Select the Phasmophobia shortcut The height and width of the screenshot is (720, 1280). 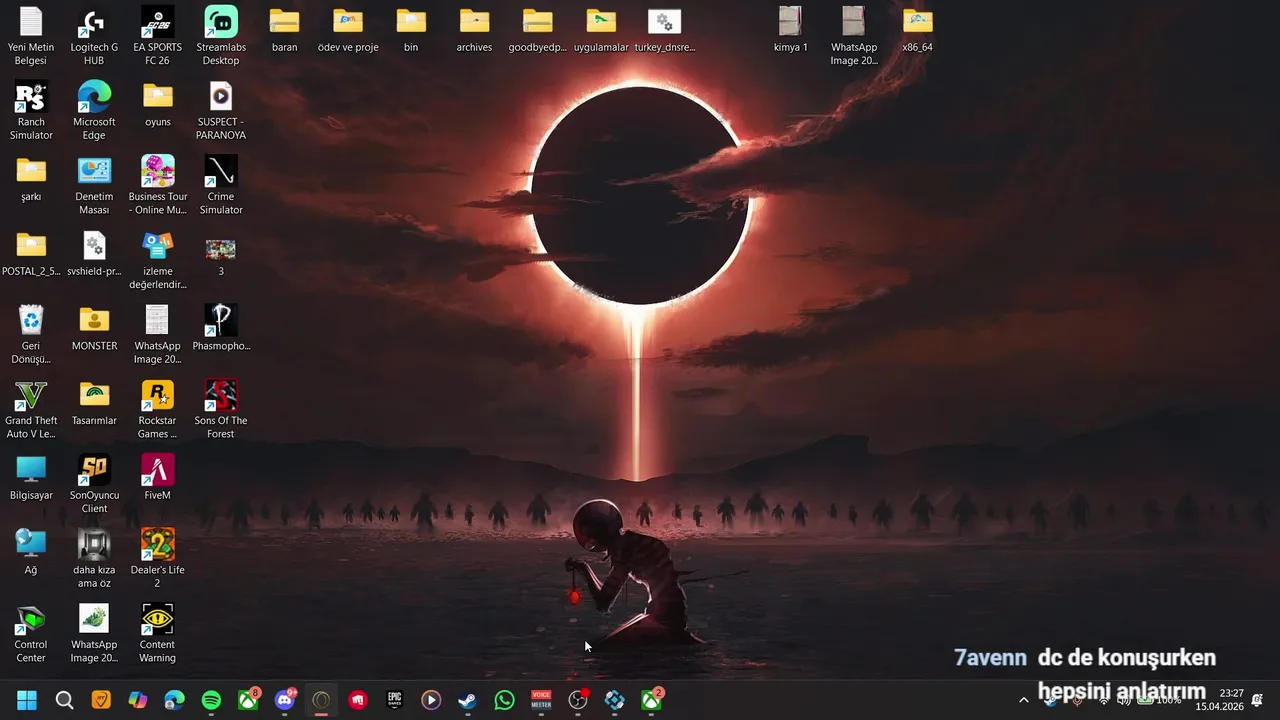pyautogui.click(x=221, y=328)
